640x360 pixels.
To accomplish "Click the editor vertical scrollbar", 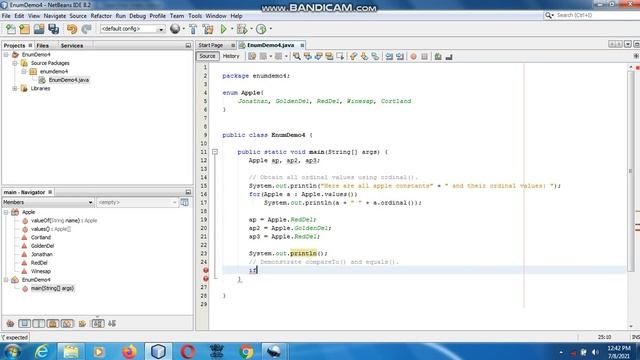I will click(631, 171).
